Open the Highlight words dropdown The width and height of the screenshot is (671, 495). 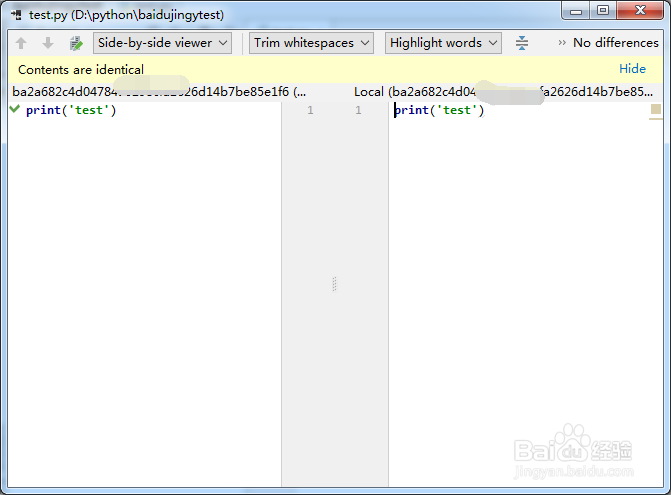[443, 43]
